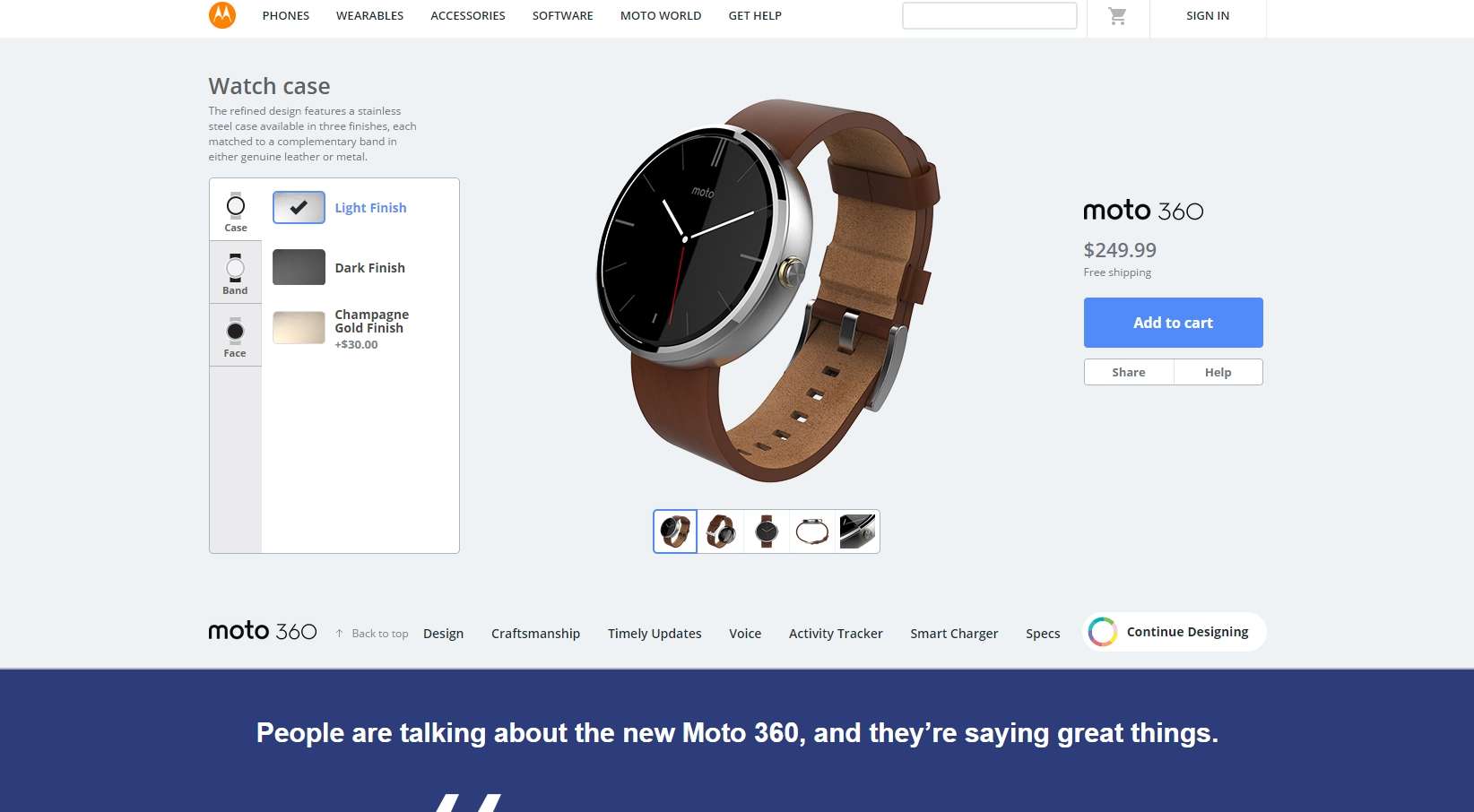
Task: Open the PHONES menu
Action: (286, 16)
